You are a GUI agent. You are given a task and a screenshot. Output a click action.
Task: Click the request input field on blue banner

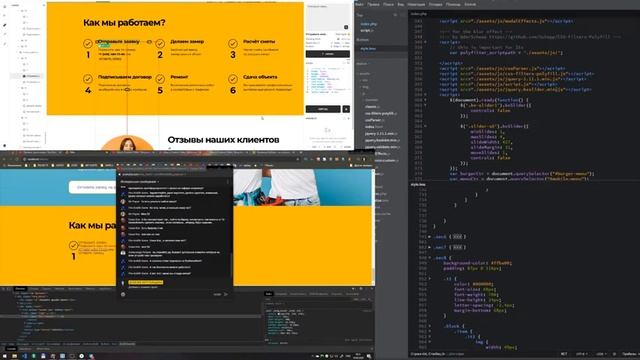click(x=93, y=187)
